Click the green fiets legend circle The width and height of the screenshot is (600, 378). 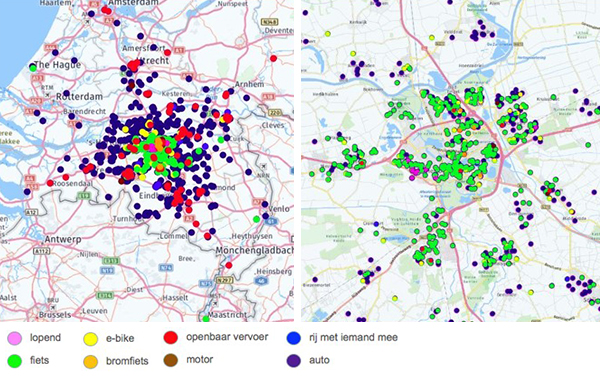pos(15,360)
